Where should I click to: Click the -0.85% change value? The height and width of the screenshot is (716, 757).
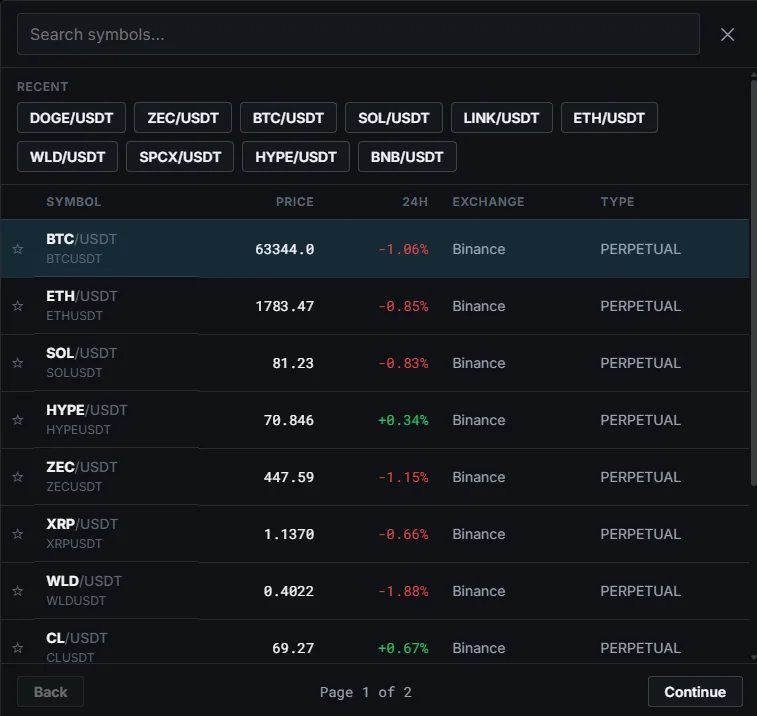coord(403,306)
